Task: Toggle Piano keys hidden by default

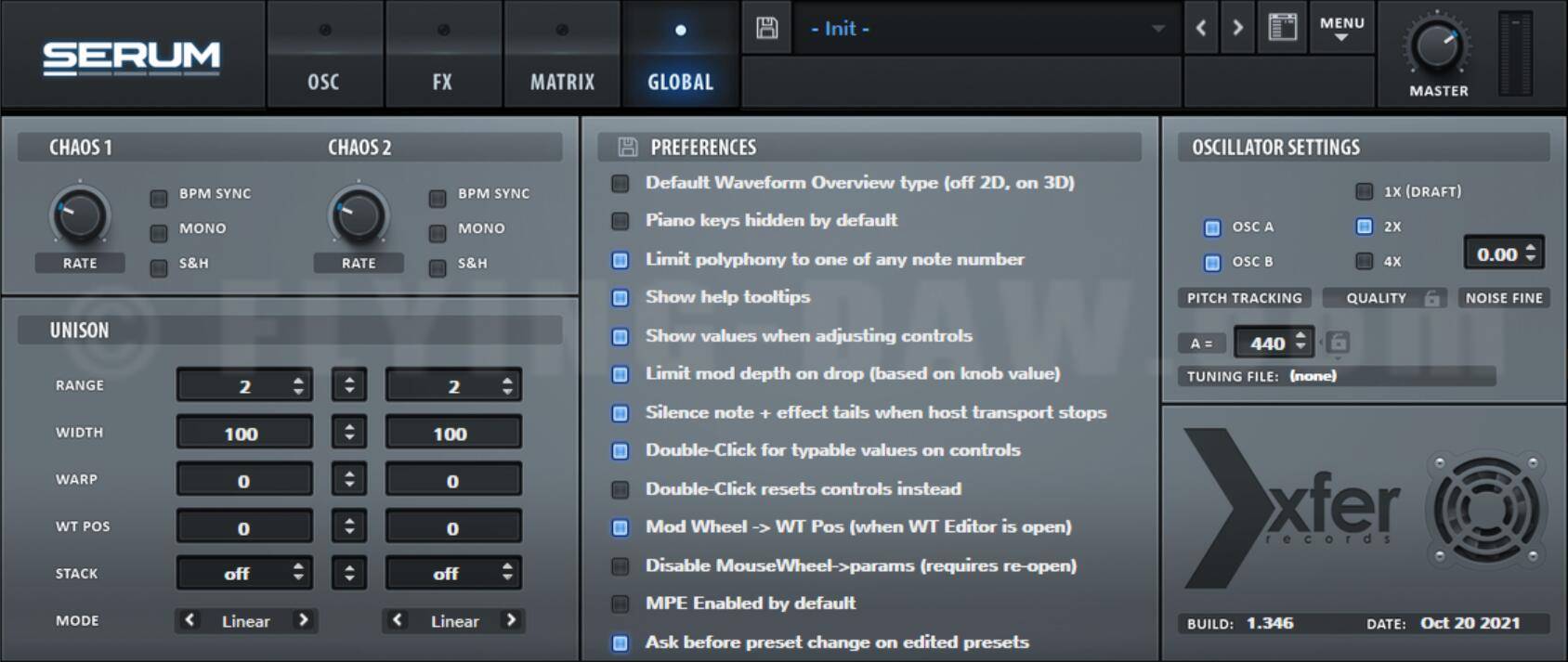Action: pyautogui.click(x=621, y=221)
